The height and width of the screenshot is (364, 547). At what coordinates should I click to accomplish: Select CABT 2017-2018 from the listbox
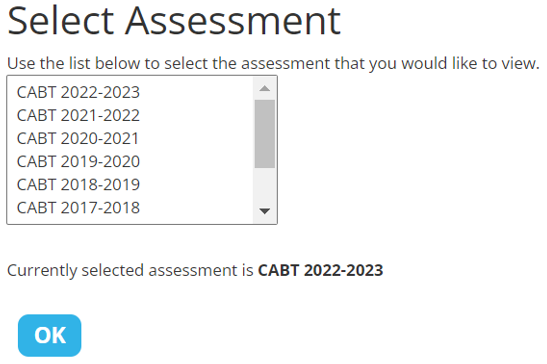(130, 208)
